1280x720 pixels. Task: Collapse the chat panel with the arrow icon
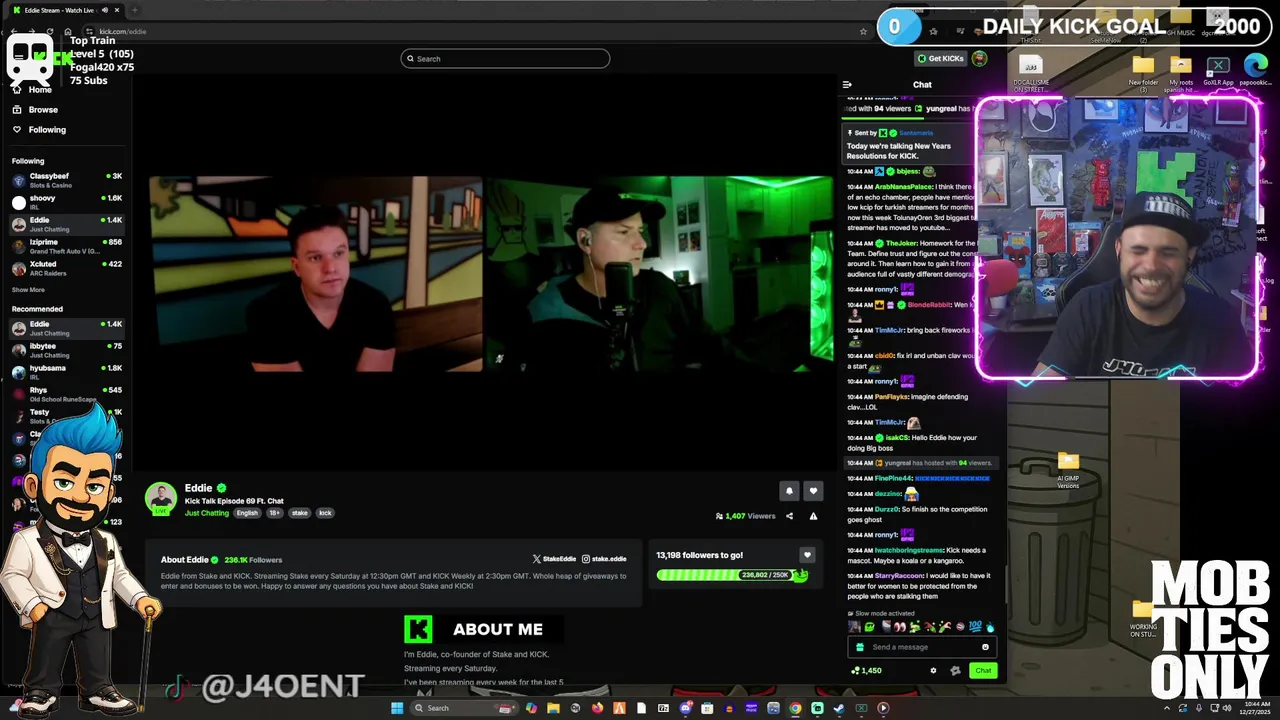coord(847,85)
